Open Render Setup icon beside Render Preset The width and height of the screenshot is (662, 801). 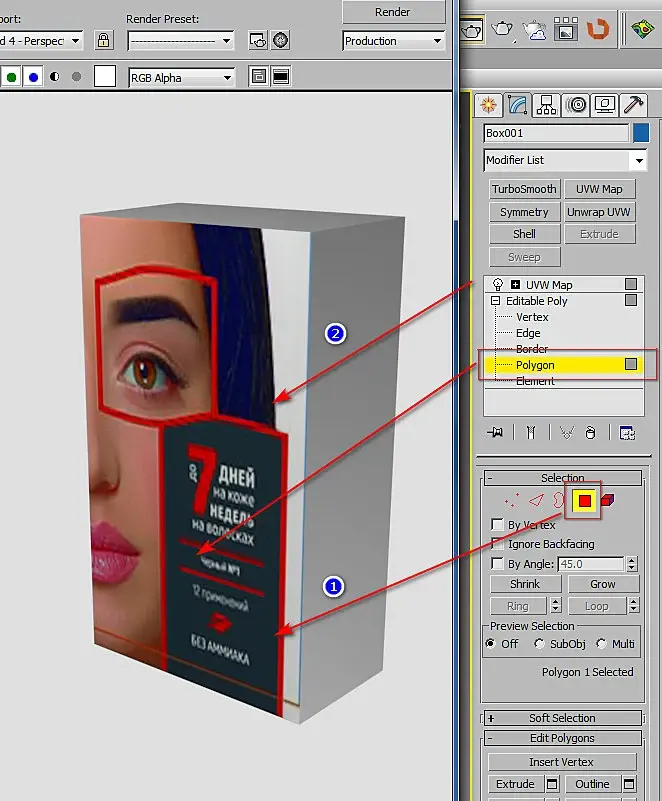coord(257,40)
